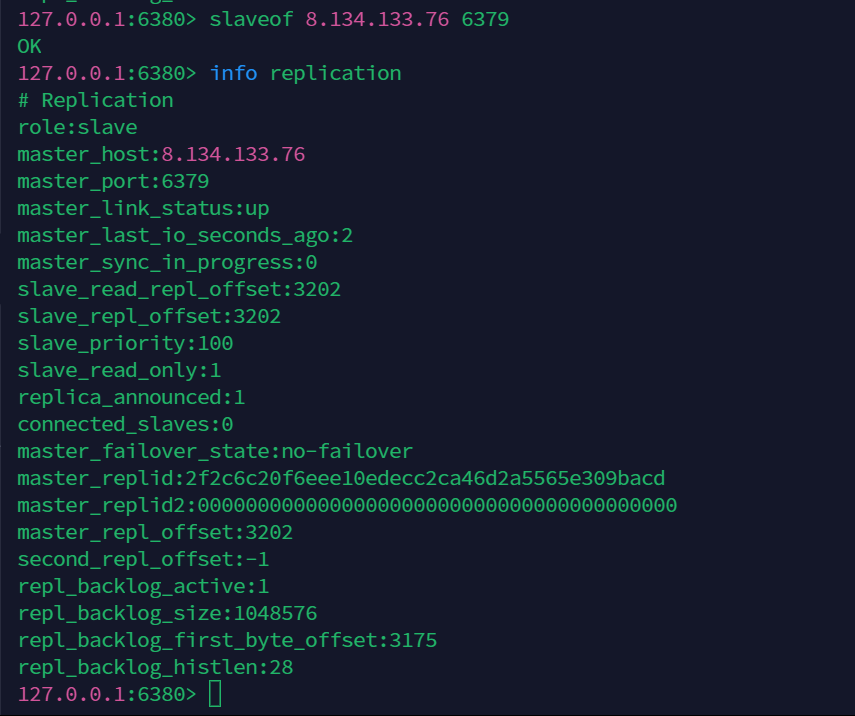Click the "# Replication" header line
The image size is (855, 716).
click(x=95, y=101)
